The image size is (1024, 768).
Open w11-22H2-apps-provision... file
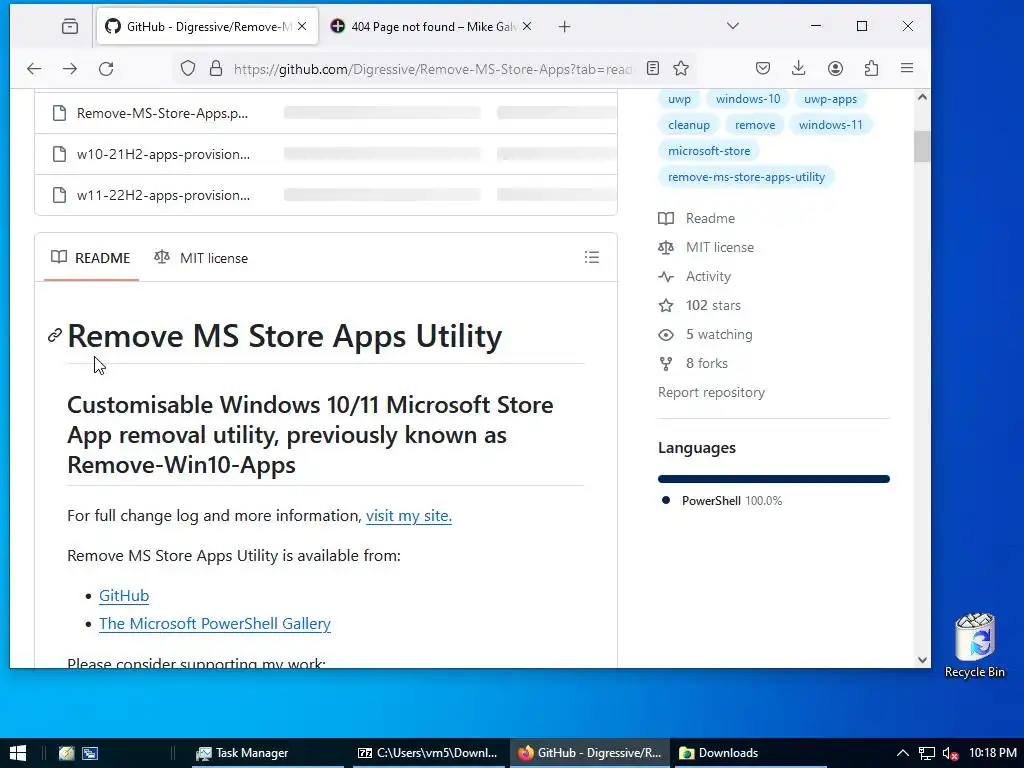click(163, 195)
